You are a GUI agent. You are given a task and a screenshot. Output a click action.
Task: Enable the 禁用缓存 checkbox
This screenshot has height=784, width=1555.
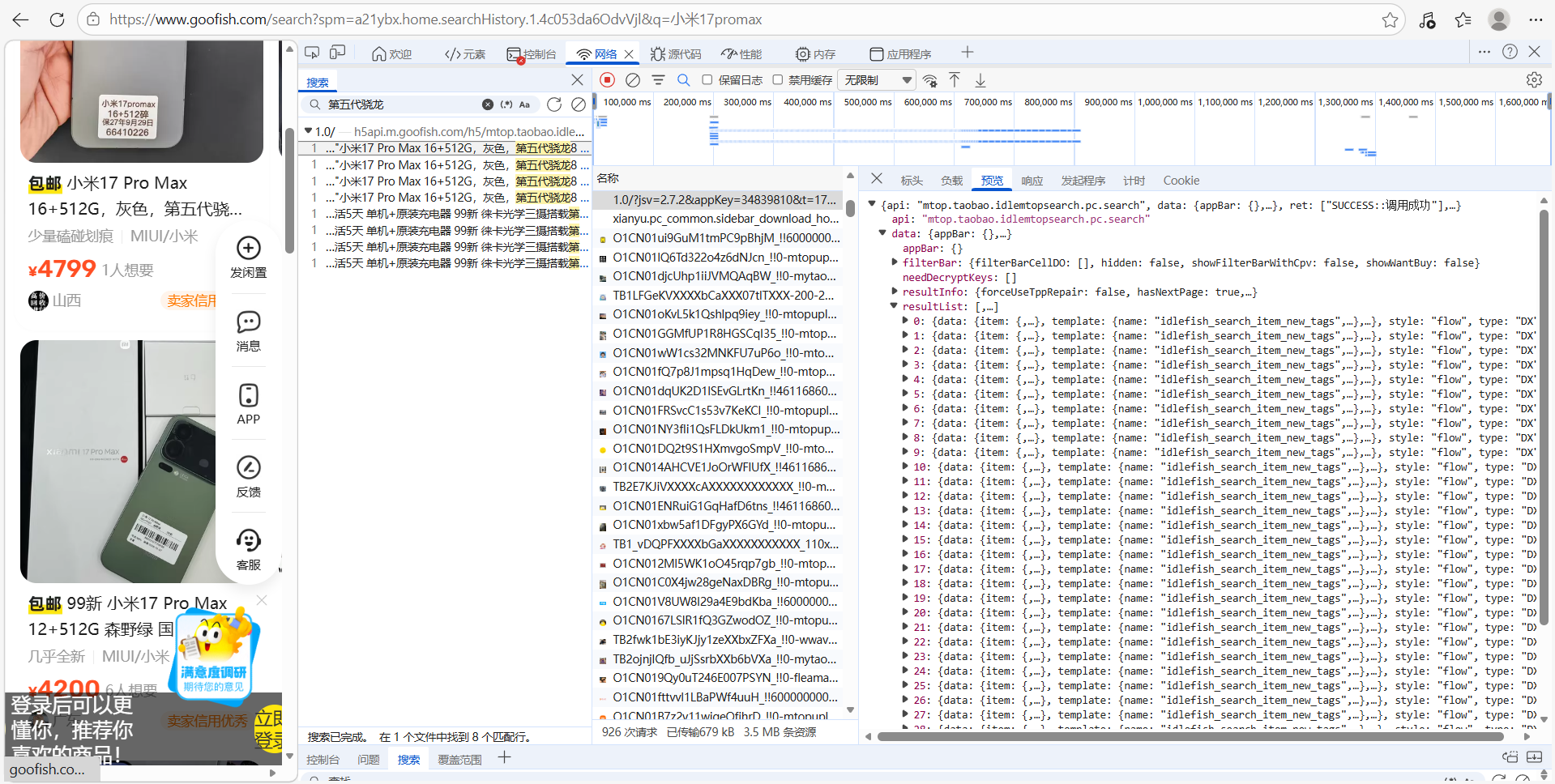point(778,80)
